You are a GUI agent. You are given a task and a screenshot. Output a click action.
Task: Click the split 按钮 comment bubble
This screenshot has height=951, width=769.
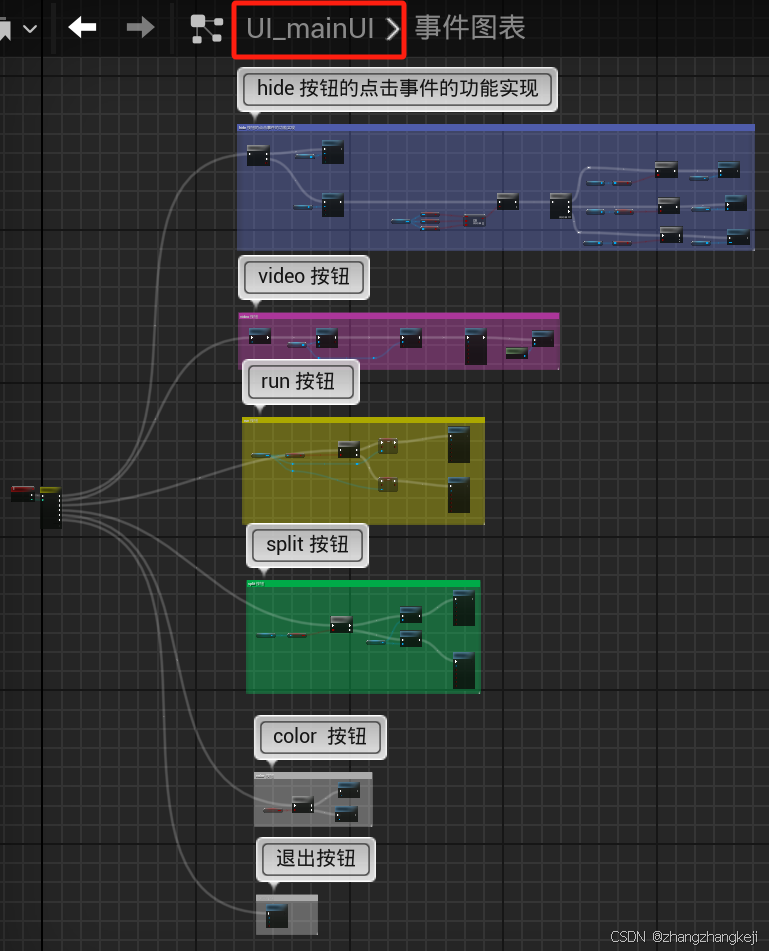point(307,545)
